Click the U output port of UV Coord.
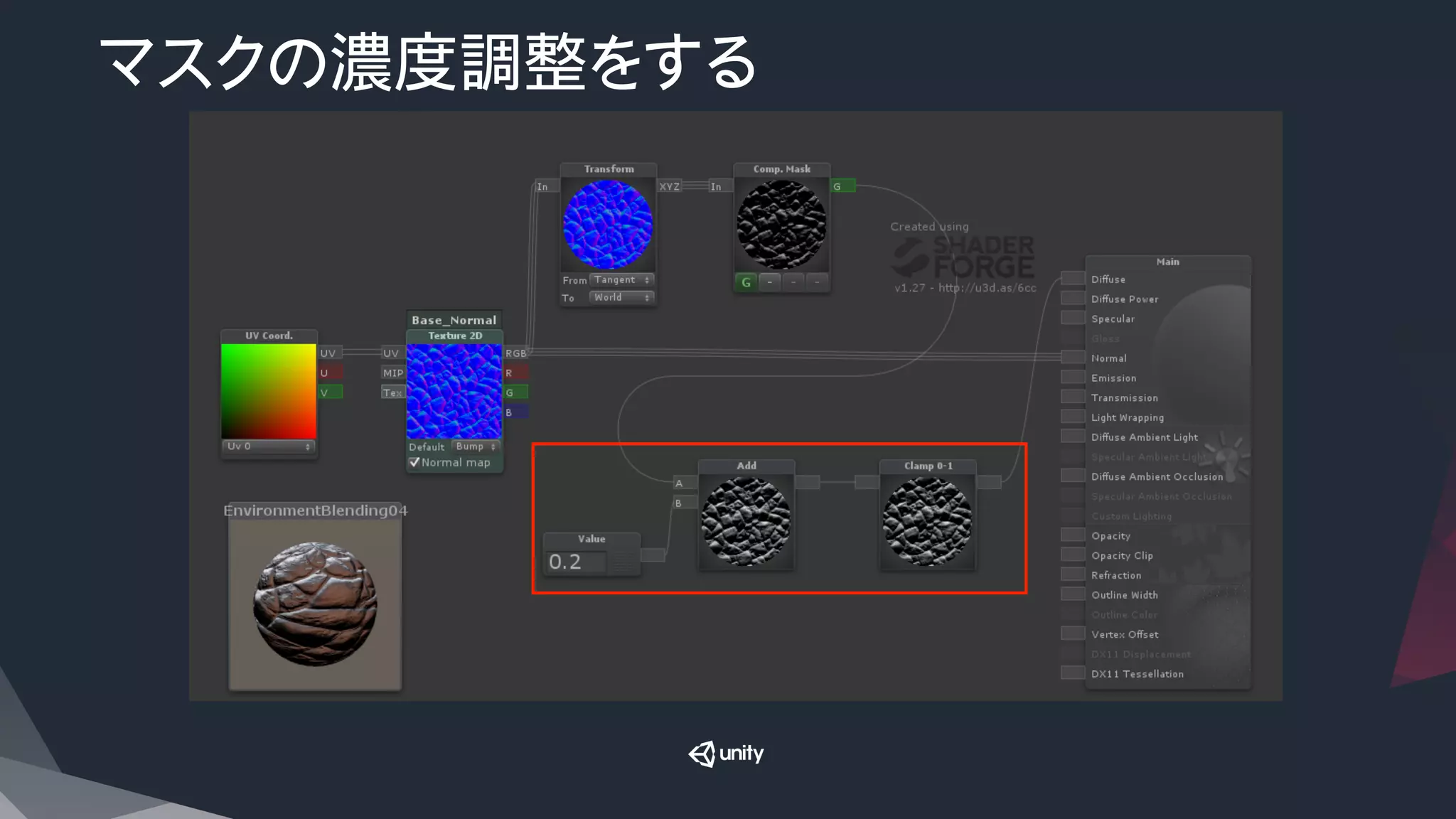 click(x=331, y=373)
